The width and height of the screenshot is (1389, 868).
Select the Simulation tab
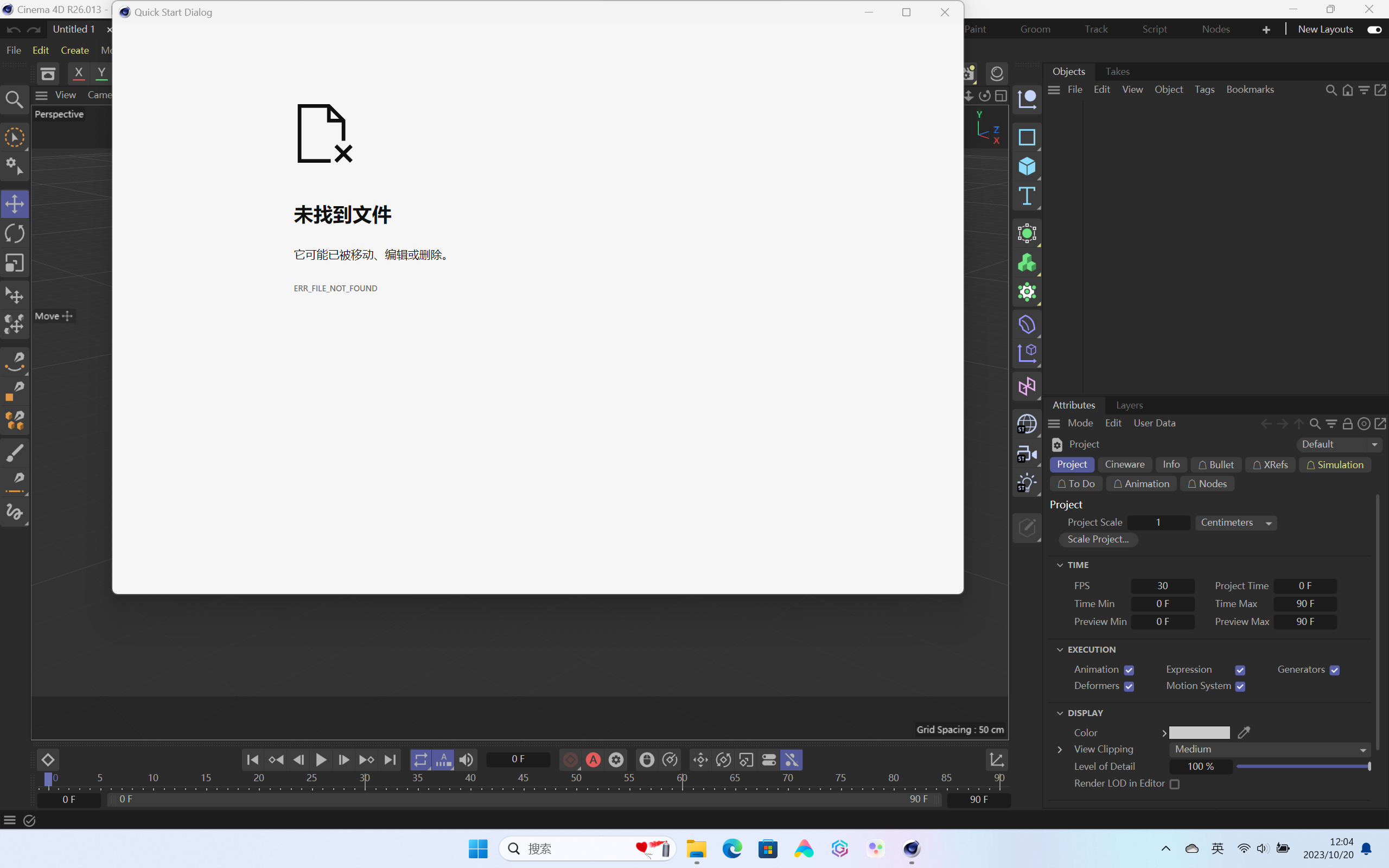(x=1336, y=464)
